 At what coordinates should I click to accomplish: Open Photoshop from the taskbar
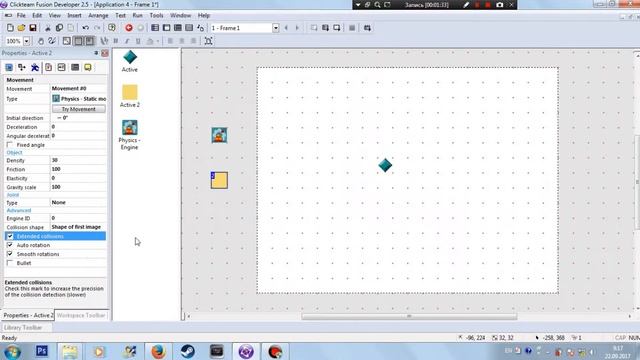point(42,351)
